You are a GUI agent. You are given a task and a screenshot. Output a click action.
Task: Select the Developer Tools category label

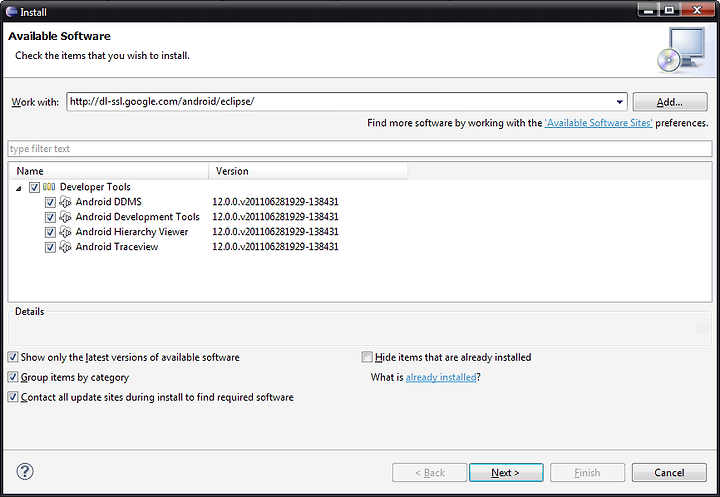(95, 187)
